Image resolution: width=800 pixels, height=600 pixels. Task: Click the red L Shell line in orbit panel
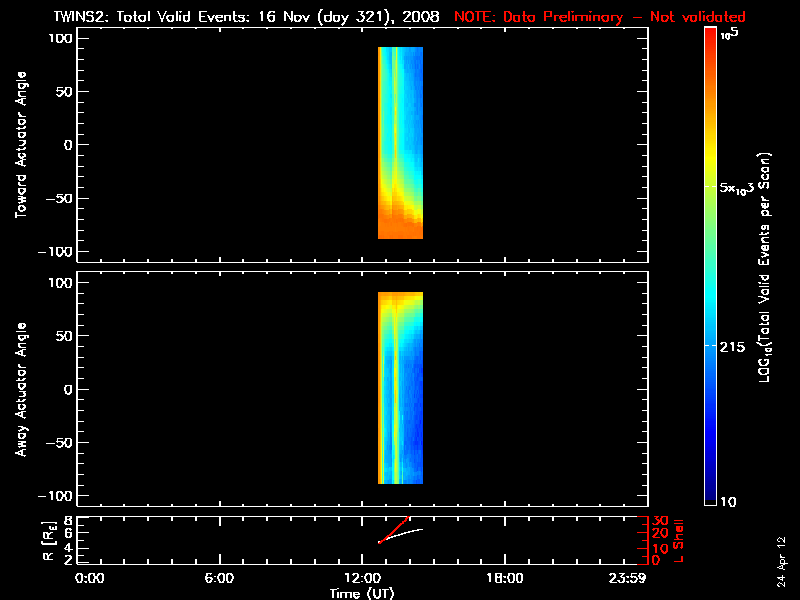(x=394, y=530)
